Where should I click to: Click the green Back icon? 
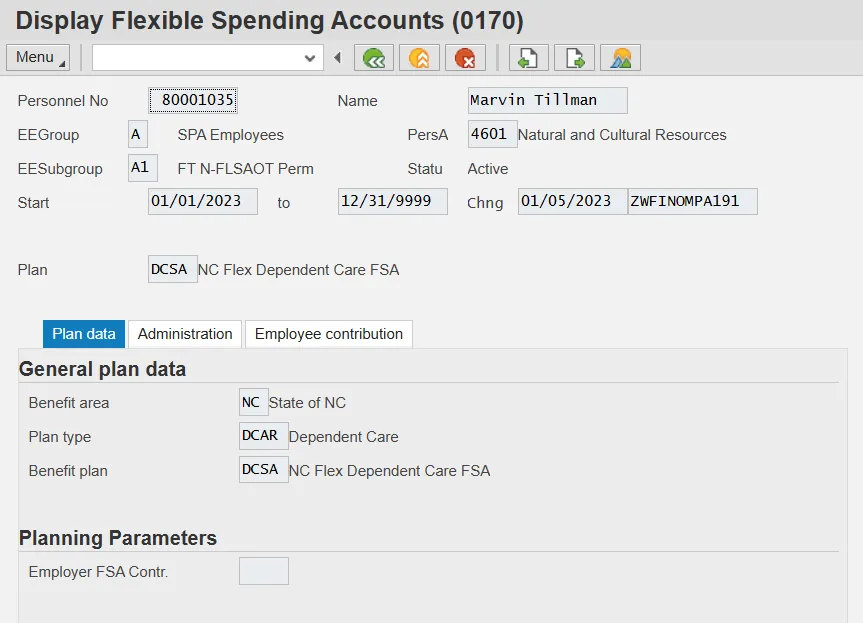click(x=374, y=58)
